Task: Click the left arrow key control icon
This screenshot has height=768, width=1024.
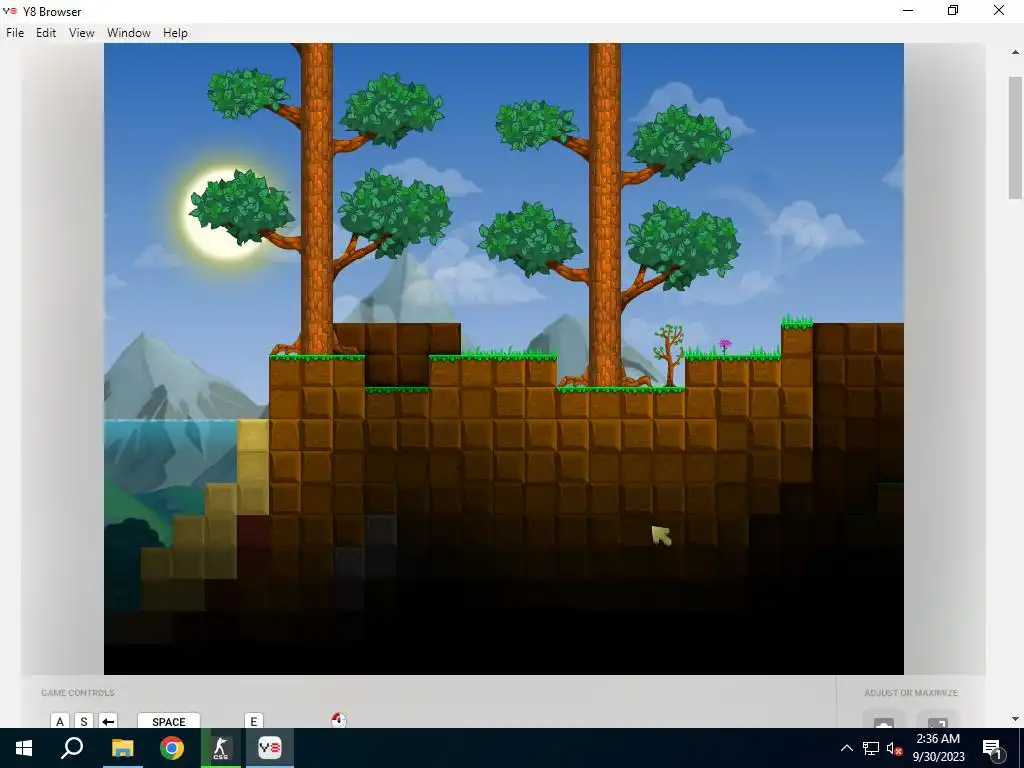Action: click(x=108, y=721)
